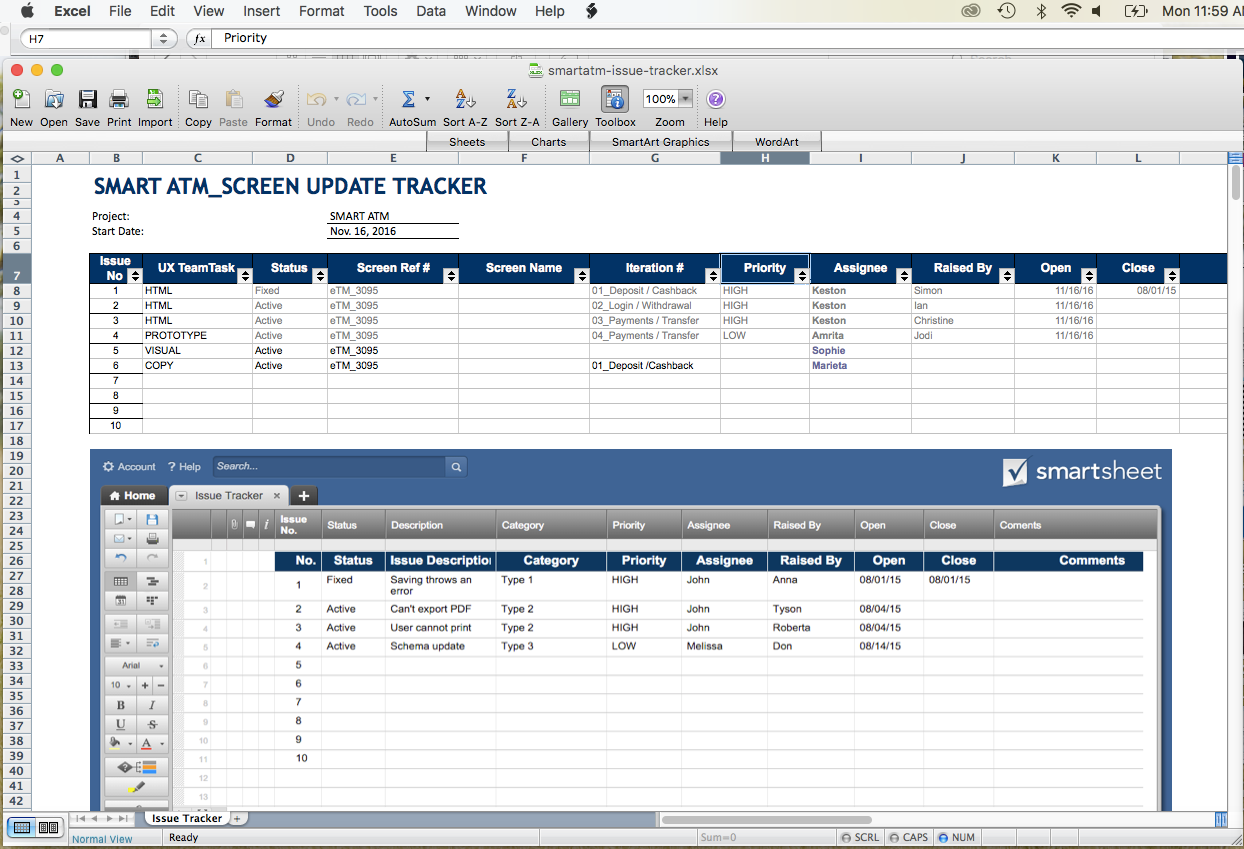Image resolution: width=1244 pixels, height=849 pixels.
Task: Open the UX TeamTask filter dropdown
Action: pos(245,276)
